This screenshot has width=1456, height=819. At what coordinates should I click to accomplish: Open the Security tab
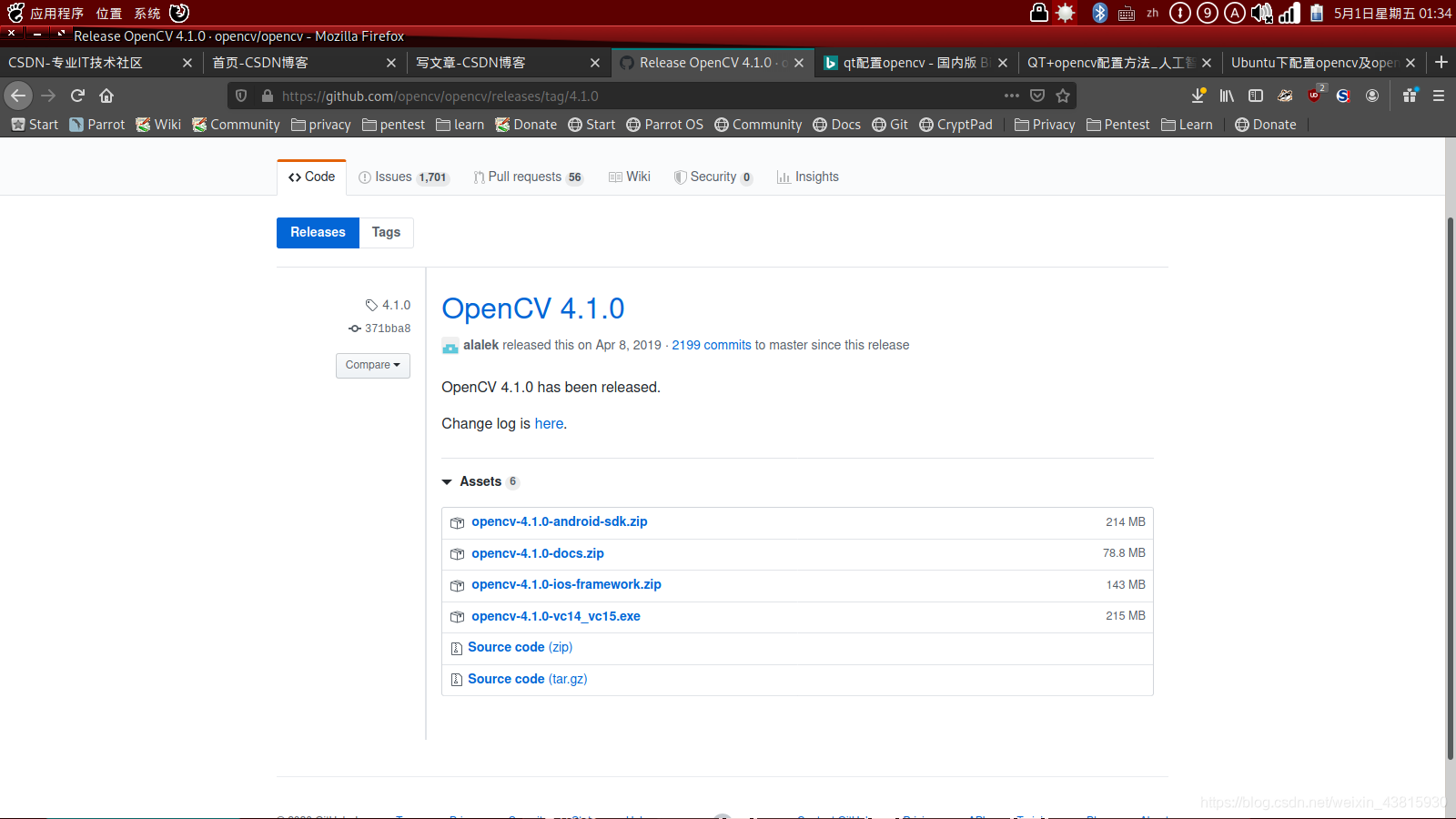(713, 177)
